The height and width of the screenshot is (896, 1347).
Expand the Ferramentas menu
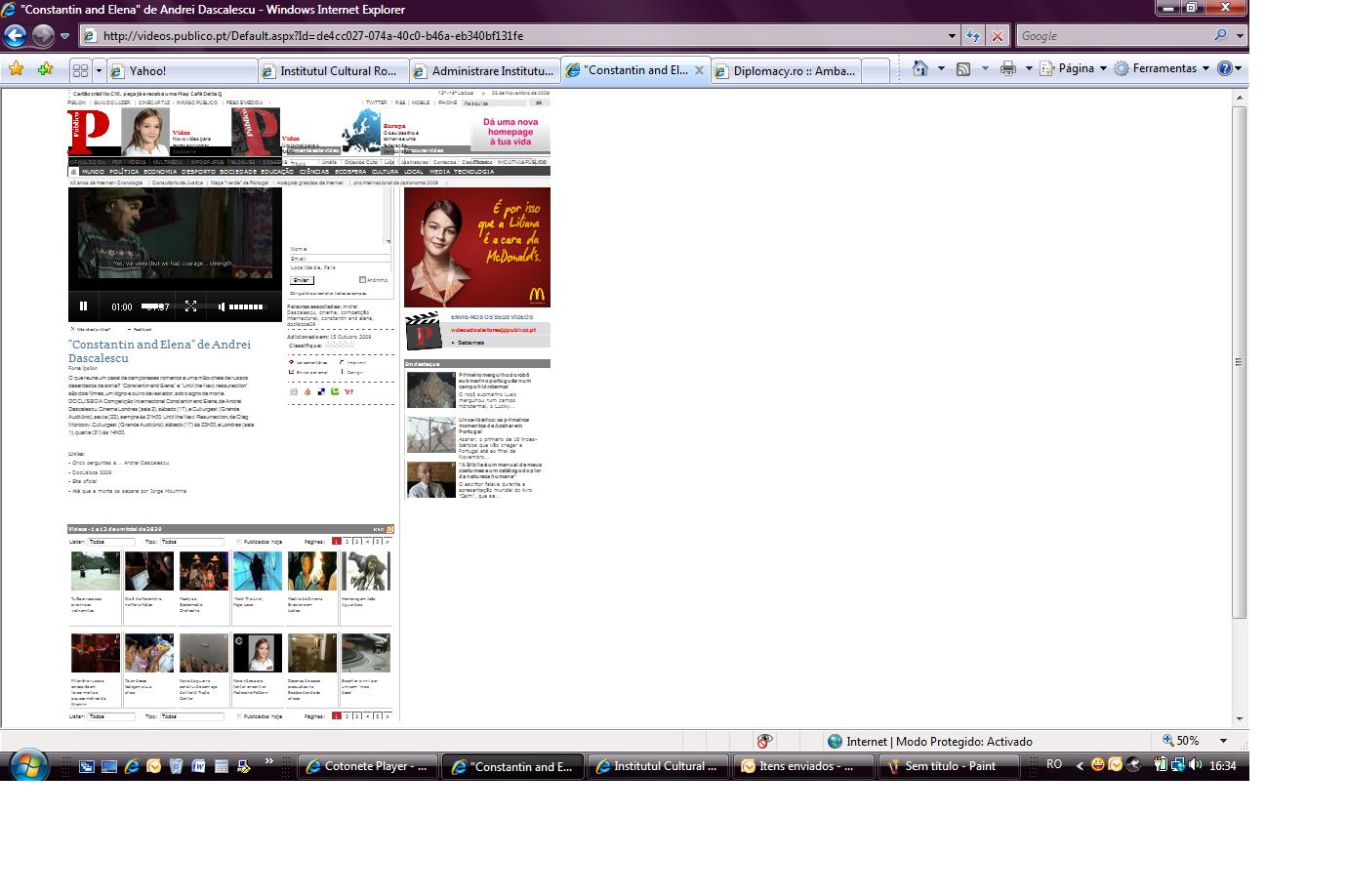[x=1163, y=68]
